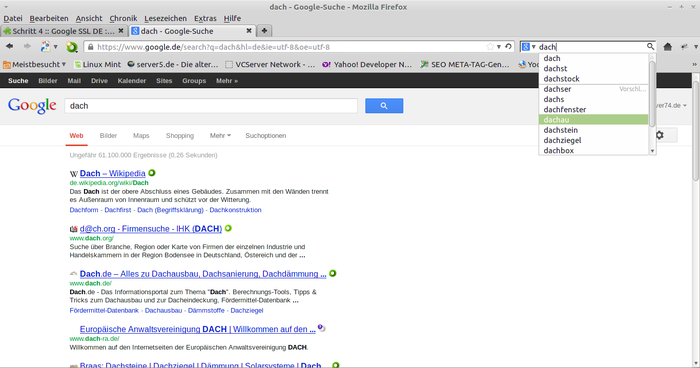Image resolution: width=700 pixels, height=368 pixels.
Task: Click the Google logo
Action: click(32, 106)
